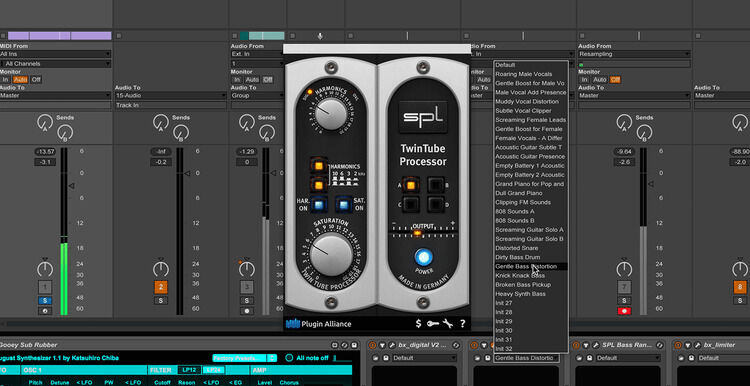Click track 1 volume field -13.57
750x386 pixels.
[45, 152]
